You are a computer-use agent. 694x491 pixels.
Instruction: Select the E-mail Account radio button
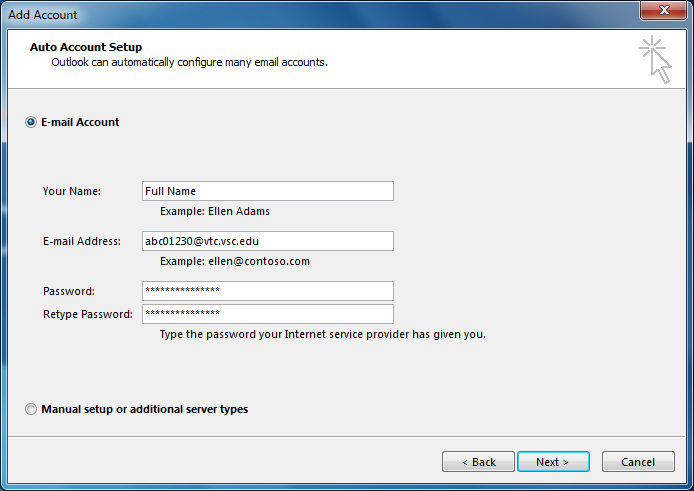click(x=31, y=122)
